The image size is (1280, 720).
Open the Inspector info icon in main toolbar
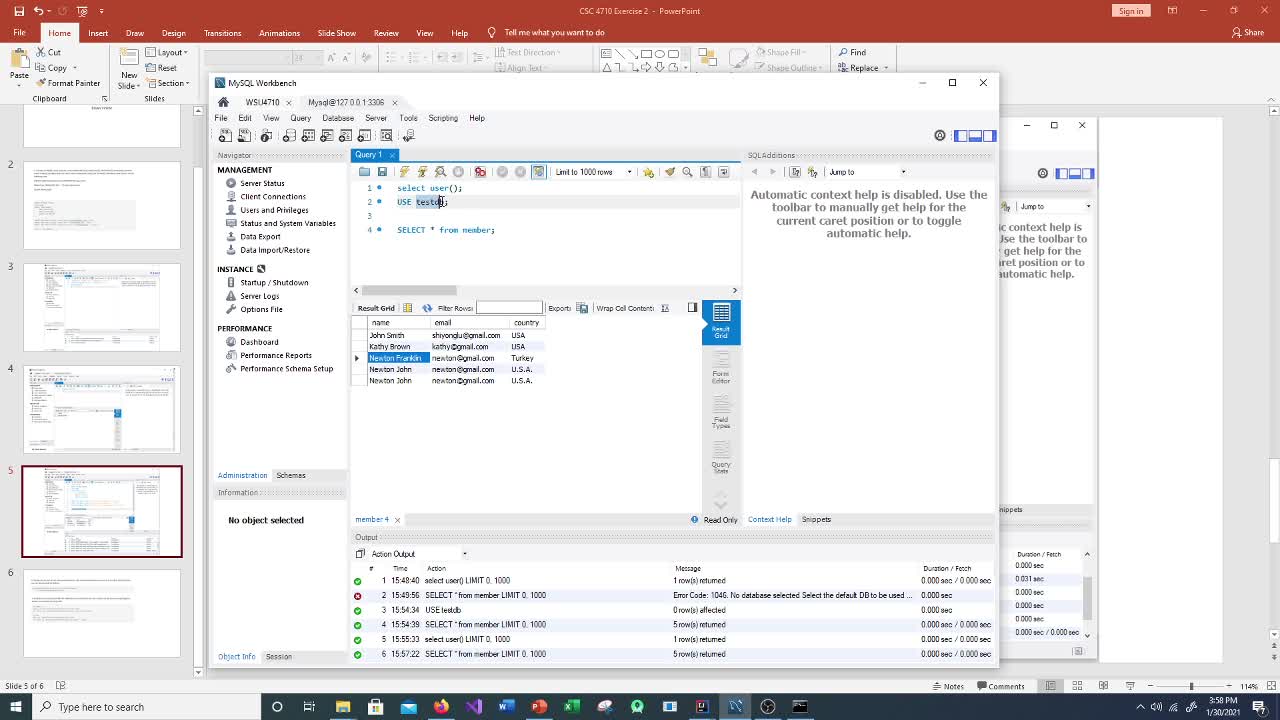[x=266, y=136]
